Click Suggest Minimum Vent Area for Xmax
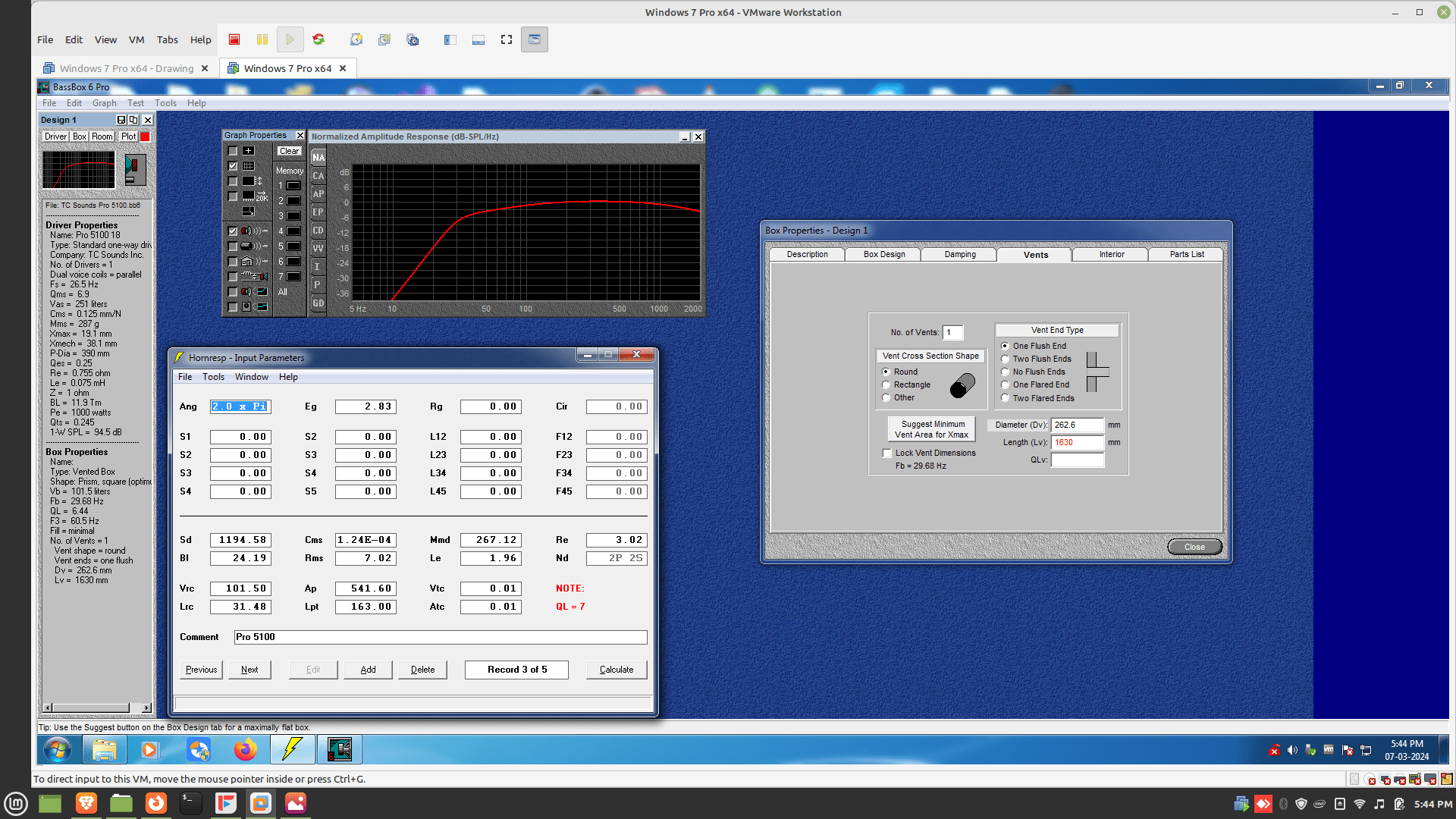 pos(933,429)
